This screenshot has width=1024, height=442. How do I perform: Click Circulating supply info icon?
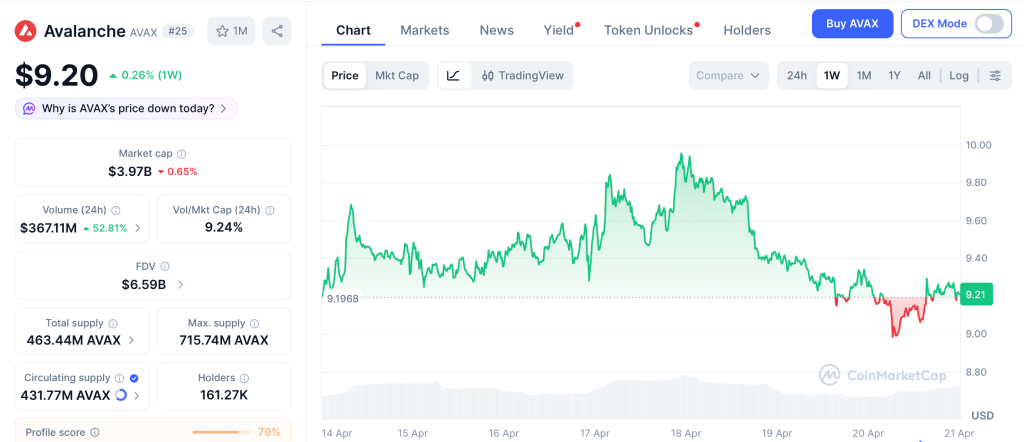tap(120, 378)
